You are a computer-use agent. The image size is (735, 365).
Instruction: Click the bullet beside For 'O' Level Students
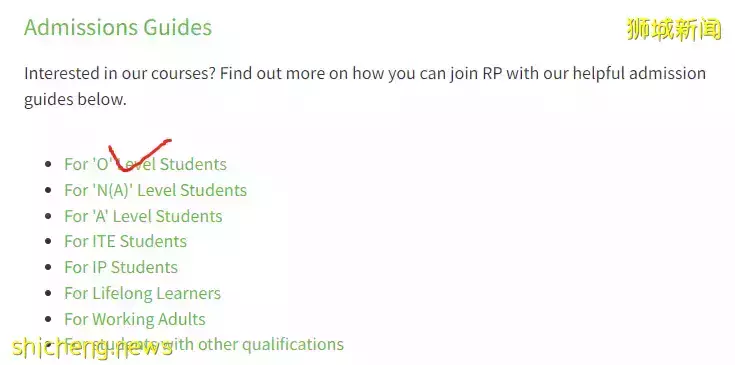click(48, 165)
